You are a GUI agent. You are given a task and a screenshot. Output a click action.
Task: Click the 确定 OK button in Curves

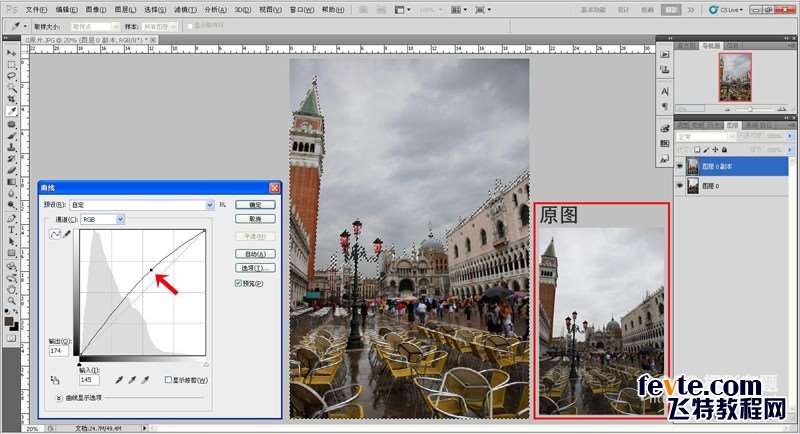click(x=255, y=205)
